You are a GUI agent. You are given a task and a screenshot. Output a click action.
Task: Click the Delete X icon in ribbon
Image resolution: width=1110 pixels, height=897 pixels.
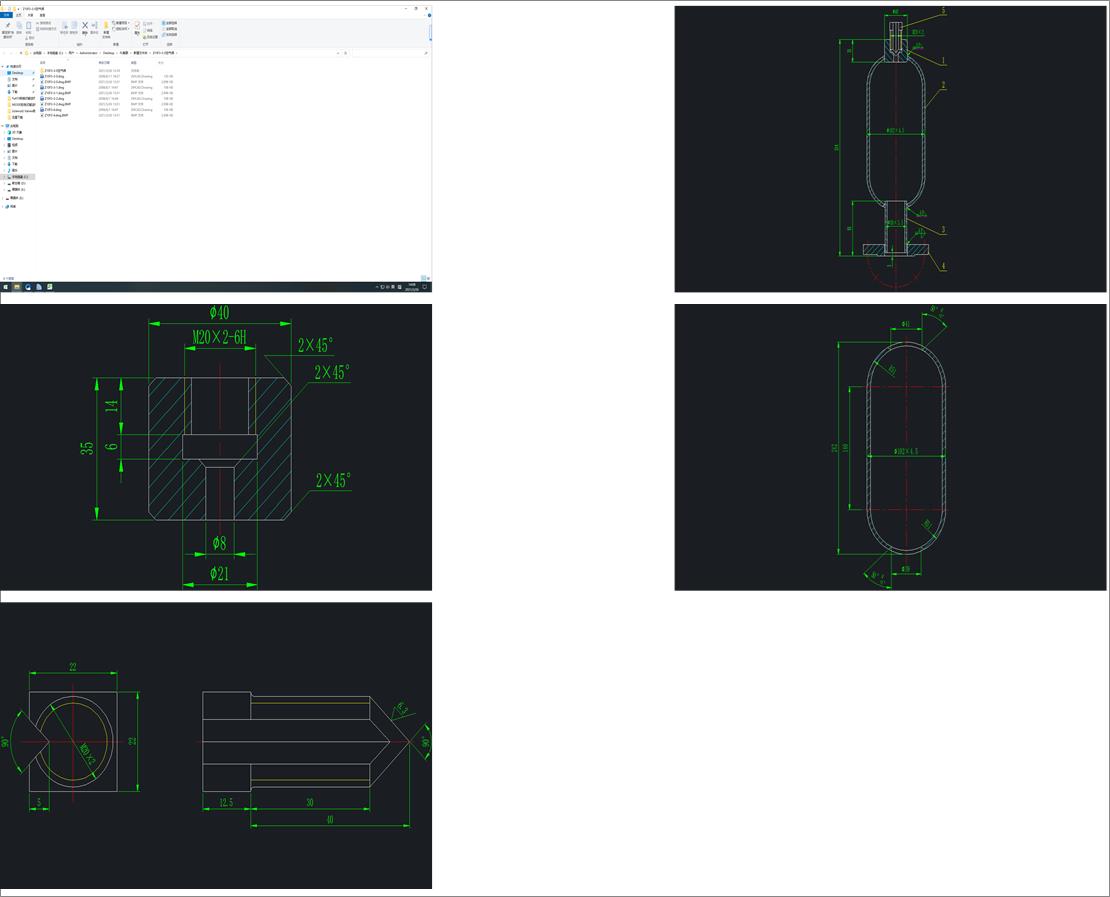[85, 28]
